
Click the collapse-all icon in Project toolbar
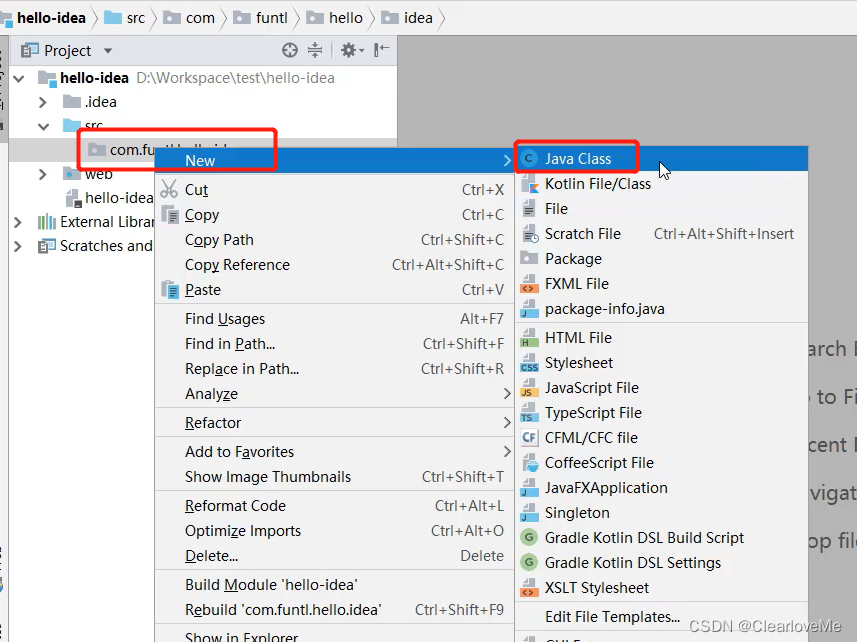tap(315, 50)
